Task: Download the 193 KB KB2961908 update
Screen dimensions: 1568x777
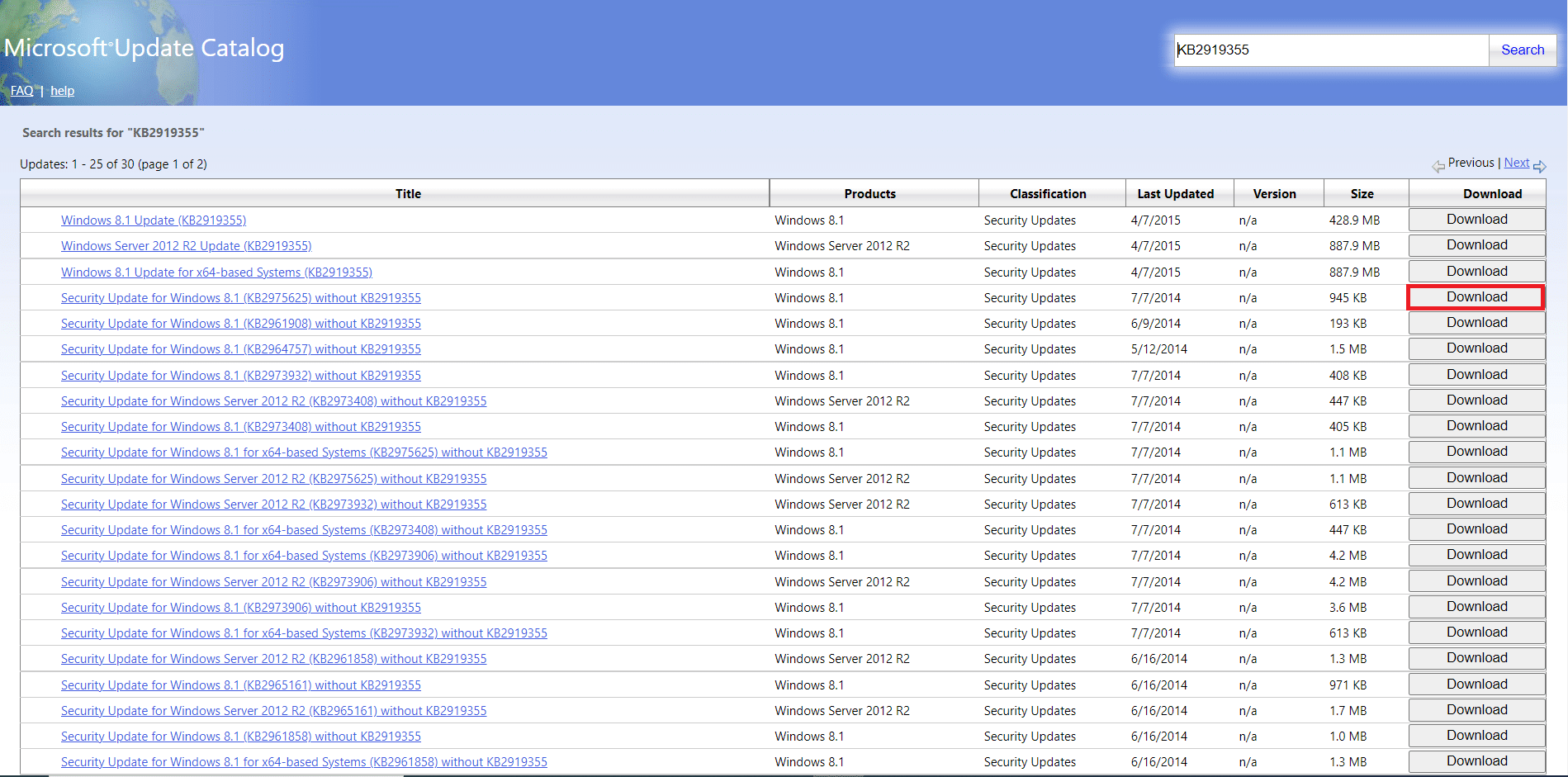Action: pyautogui.click(x=1476, y=323)
